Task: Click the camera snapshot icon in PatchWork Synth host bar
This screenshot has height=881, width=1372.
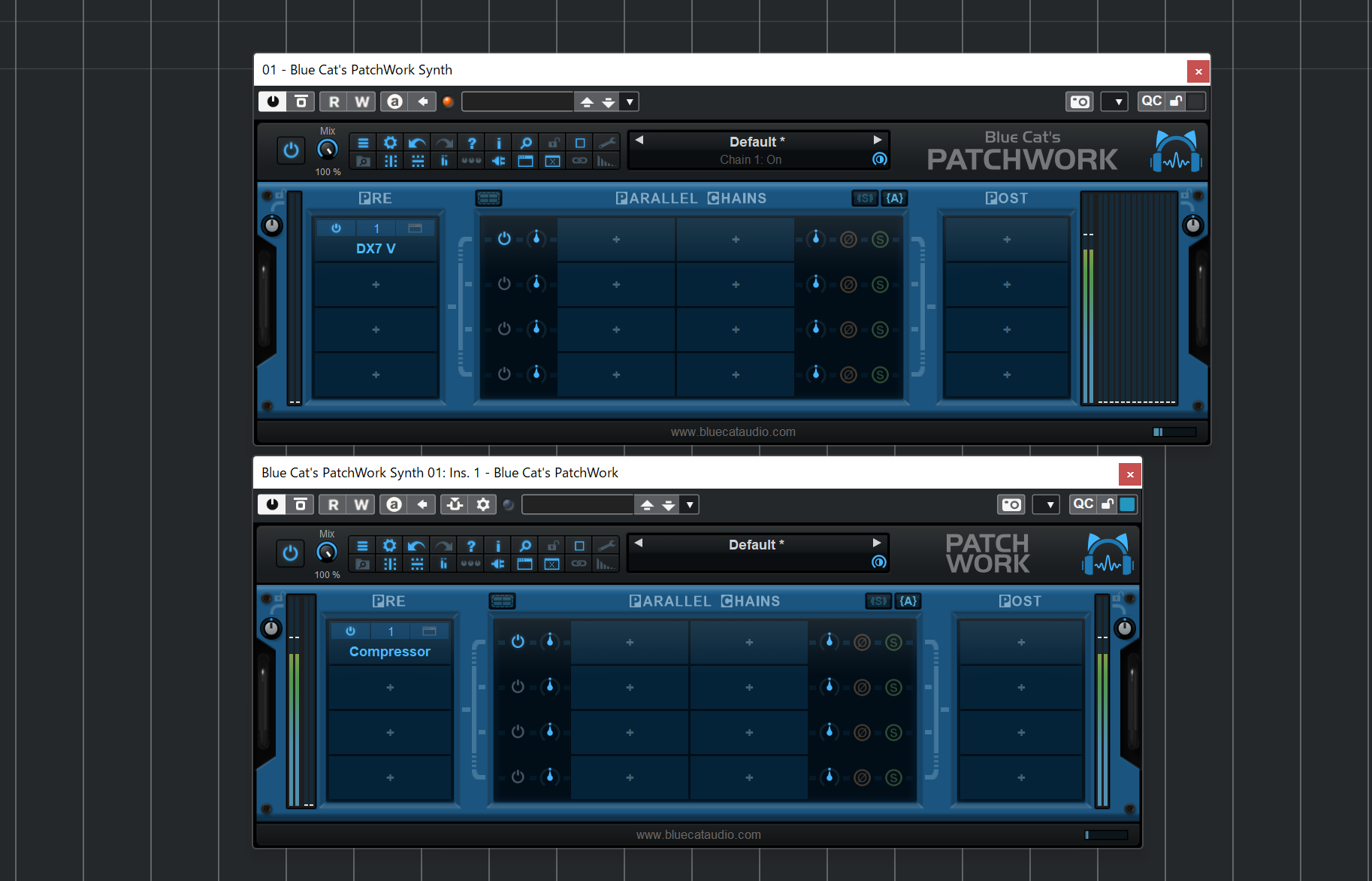Action: (1080, 101)
